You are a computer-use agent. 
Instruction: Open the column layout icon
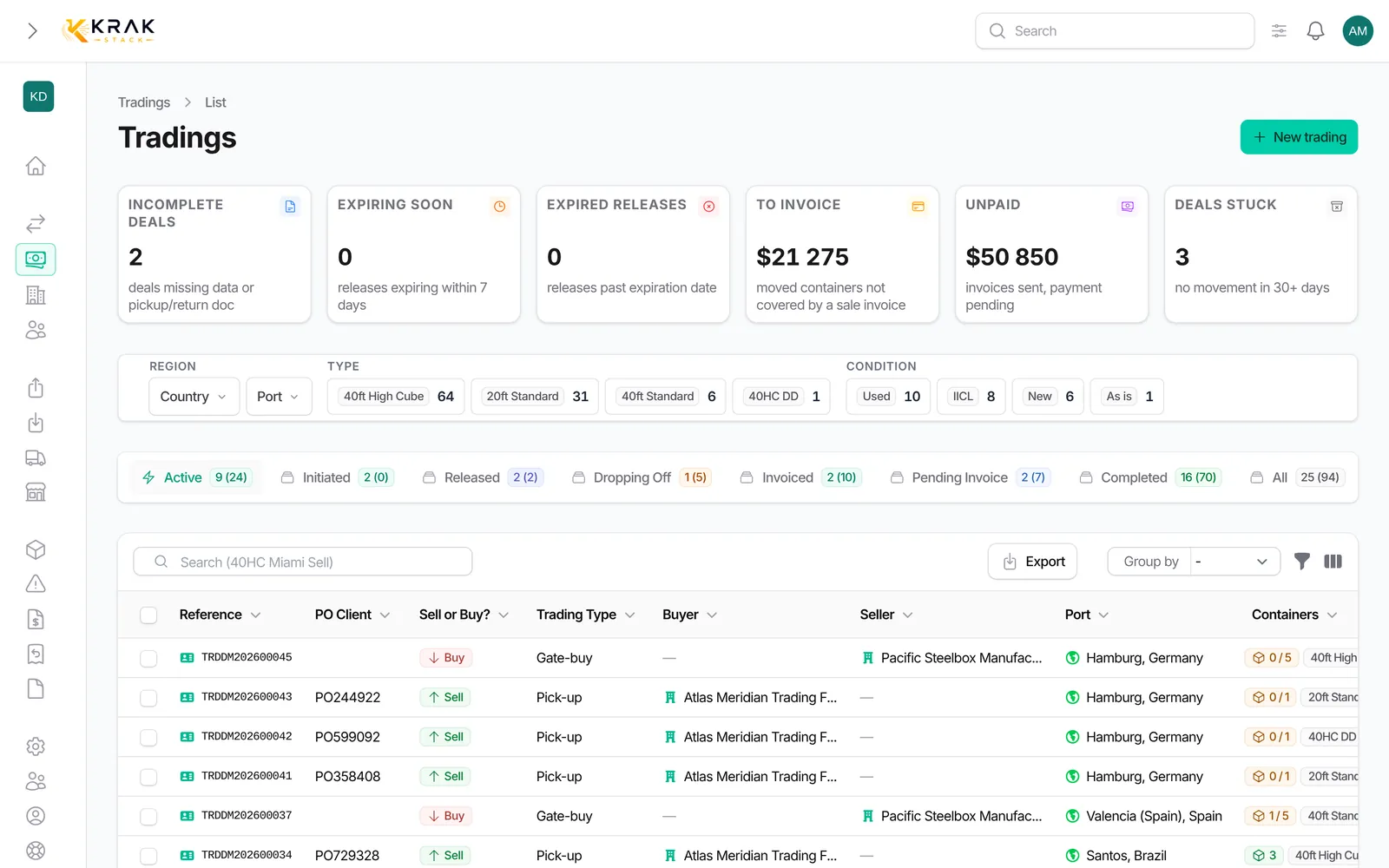pos(1333,562)
